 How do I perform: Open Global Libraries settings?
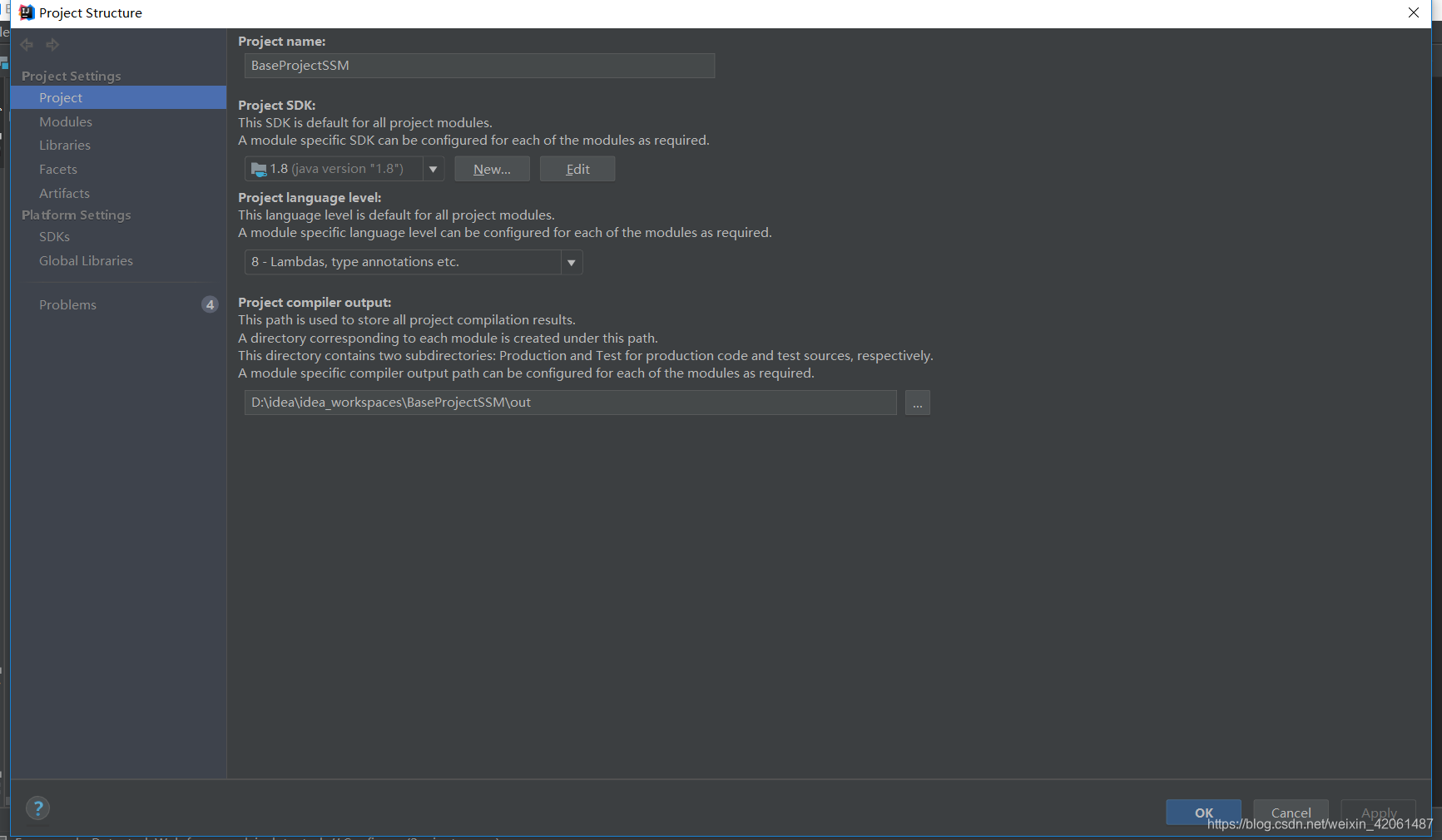86,260
